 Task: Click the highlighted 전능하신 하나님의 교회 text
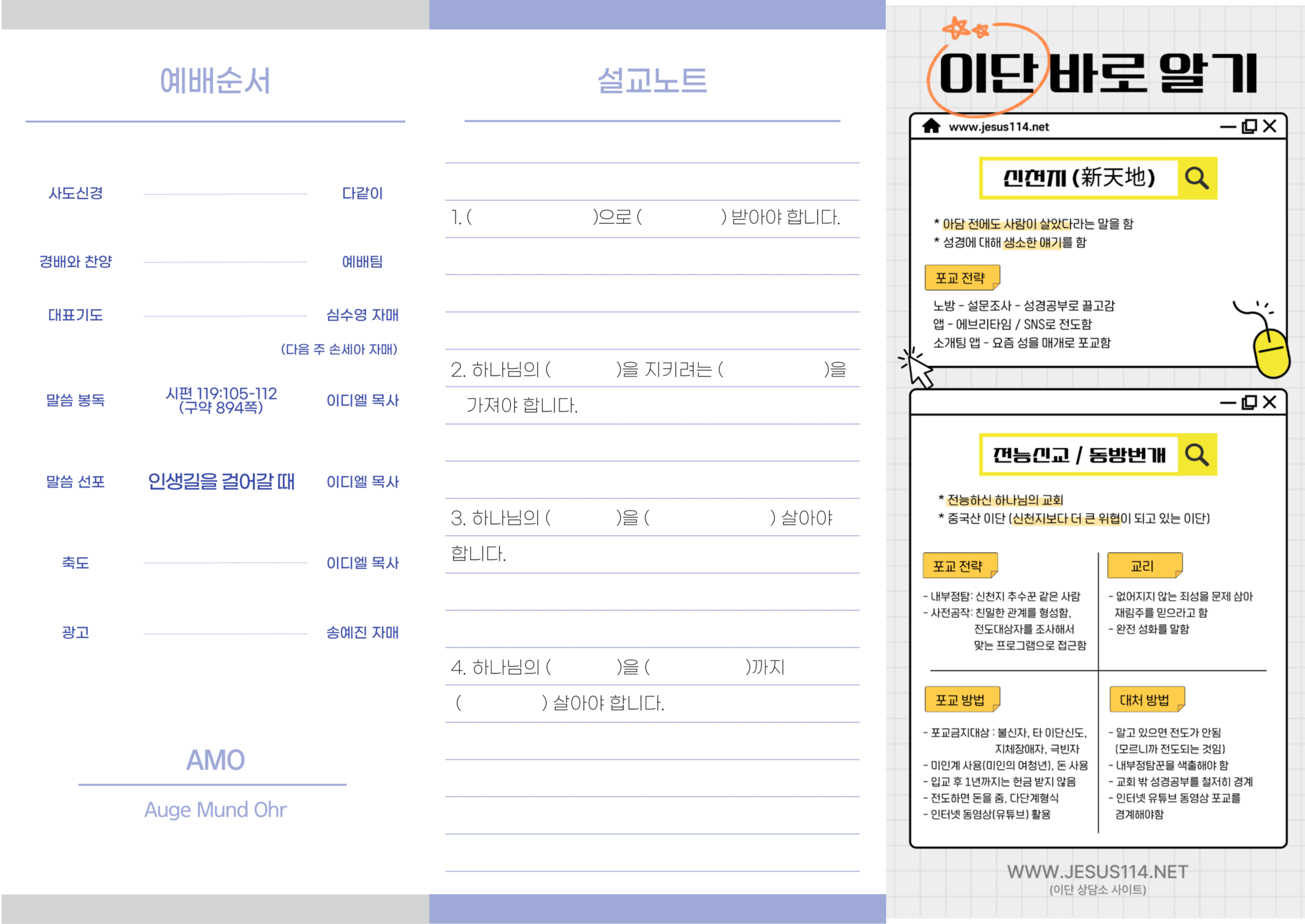click(1006, 500)
